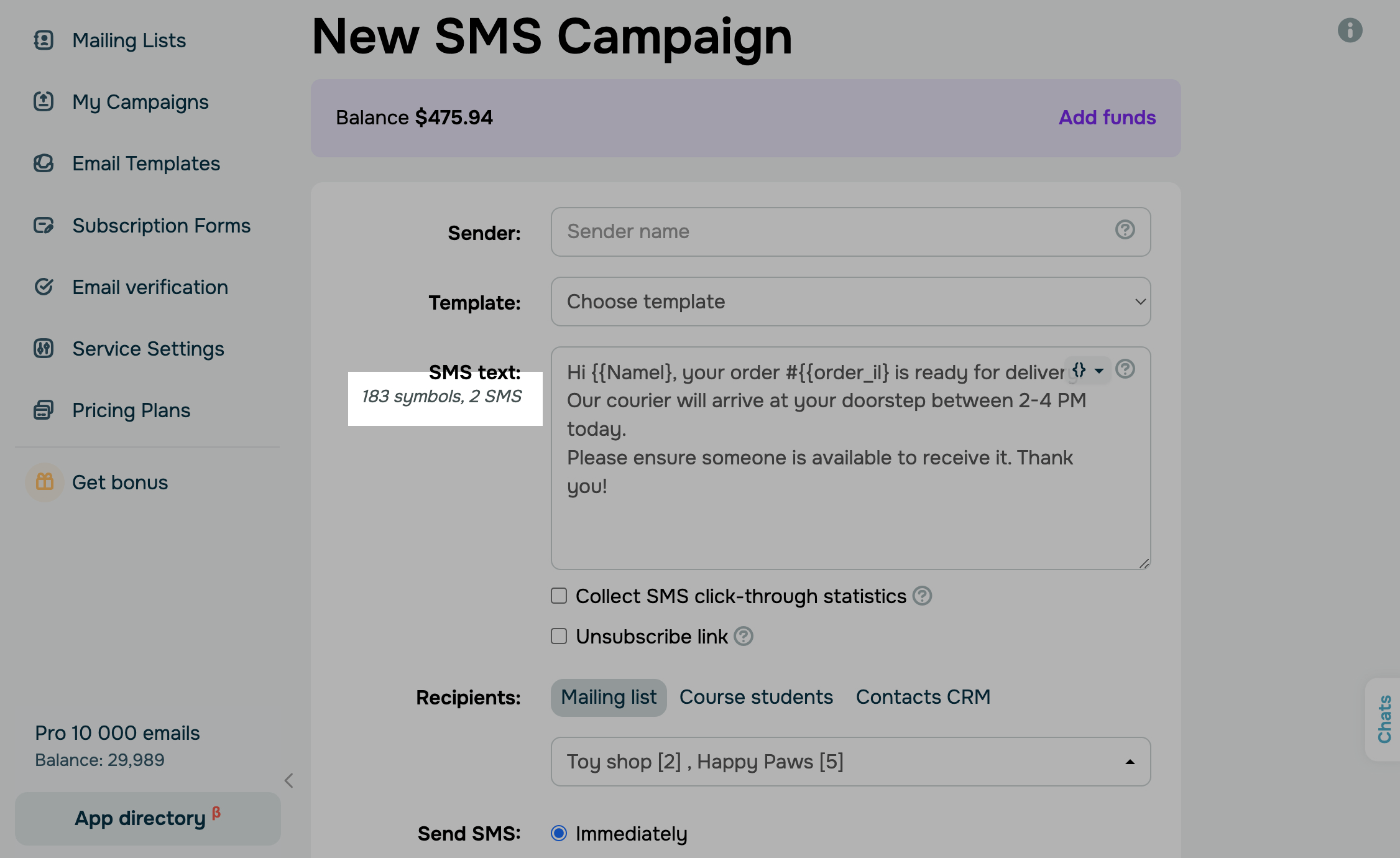
Task: Click the Get bonus gift icon
Action: tap(45, 482)
